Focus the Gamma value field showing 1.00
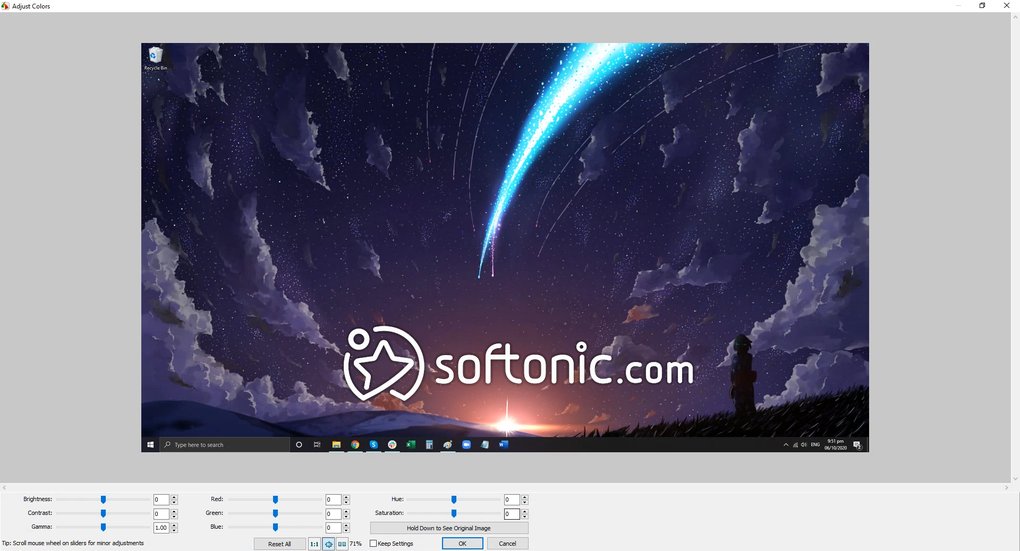The height and width of the screenshot is (551, 1020). click(161, 528)
